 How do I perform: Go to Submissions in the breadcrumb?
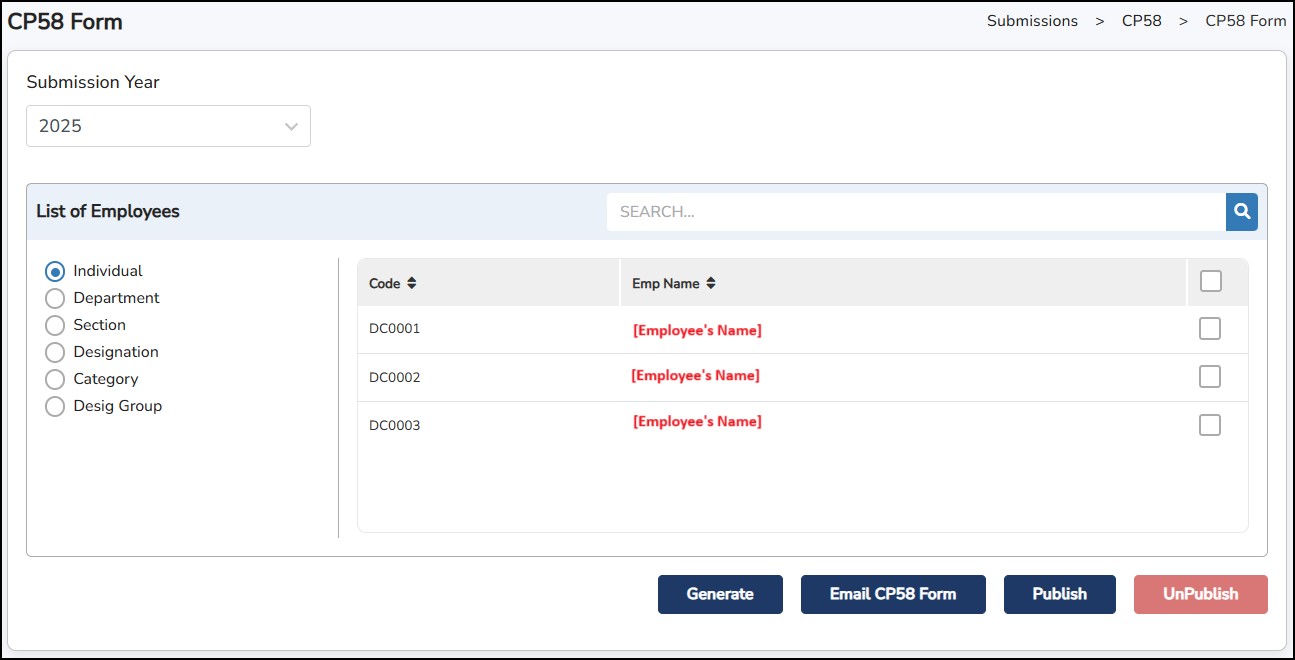pyautogui.click(x=1032, y=21)
